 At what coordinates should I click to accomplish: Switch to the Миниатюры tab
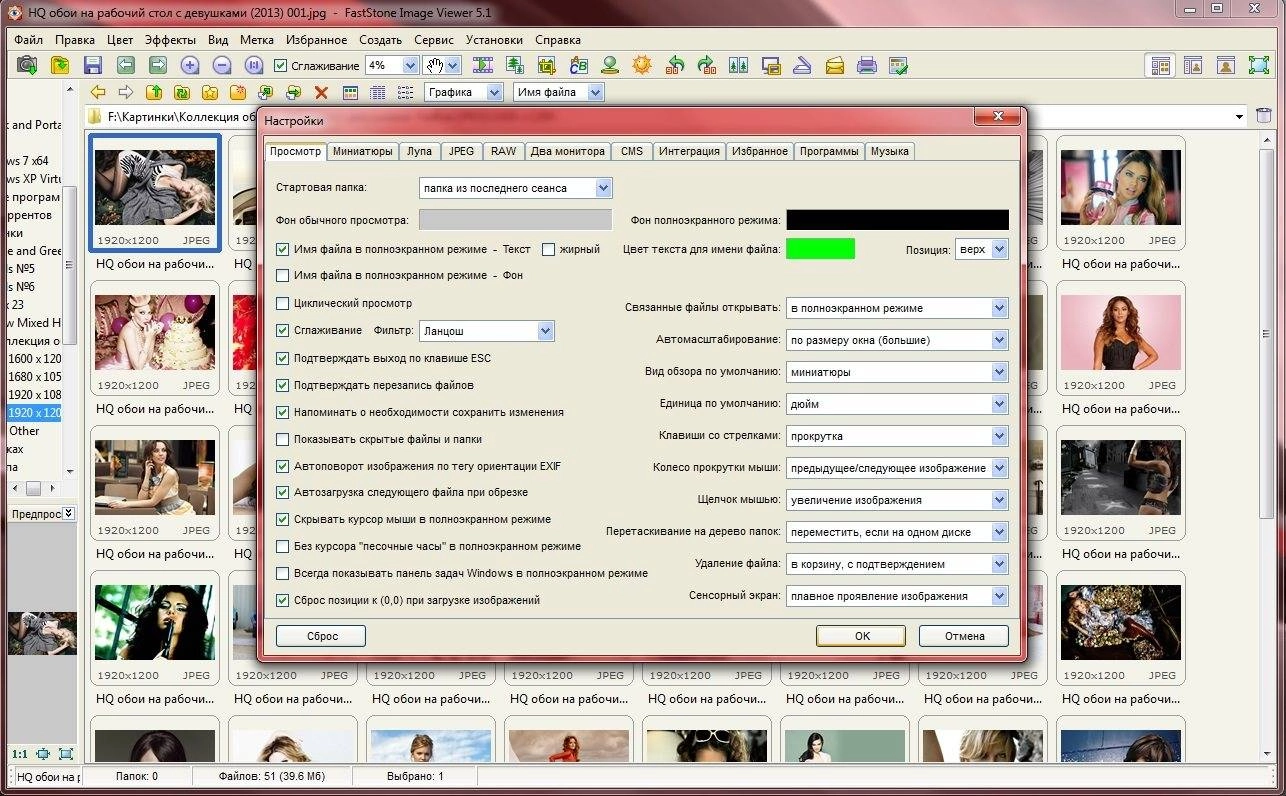pos(363,152)
